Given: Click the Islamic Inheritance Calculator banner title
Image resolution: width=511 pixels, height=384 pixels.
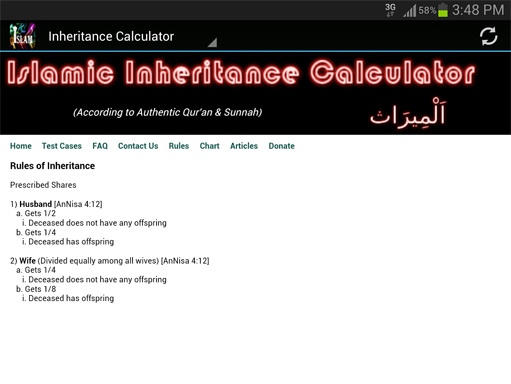Looking at the screenshot, I should [241, 73].
